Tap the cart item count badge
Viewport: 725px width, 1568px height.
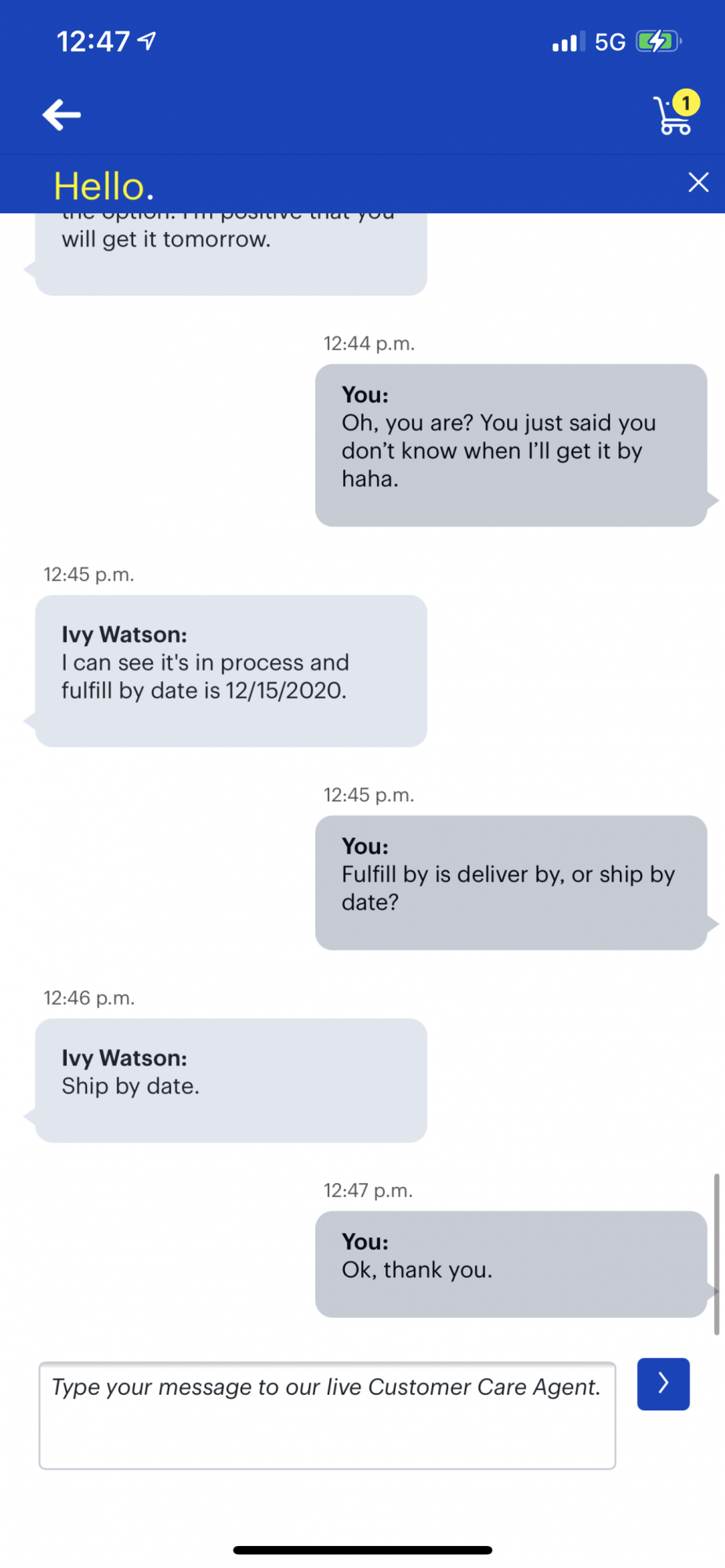click(686, 103)
